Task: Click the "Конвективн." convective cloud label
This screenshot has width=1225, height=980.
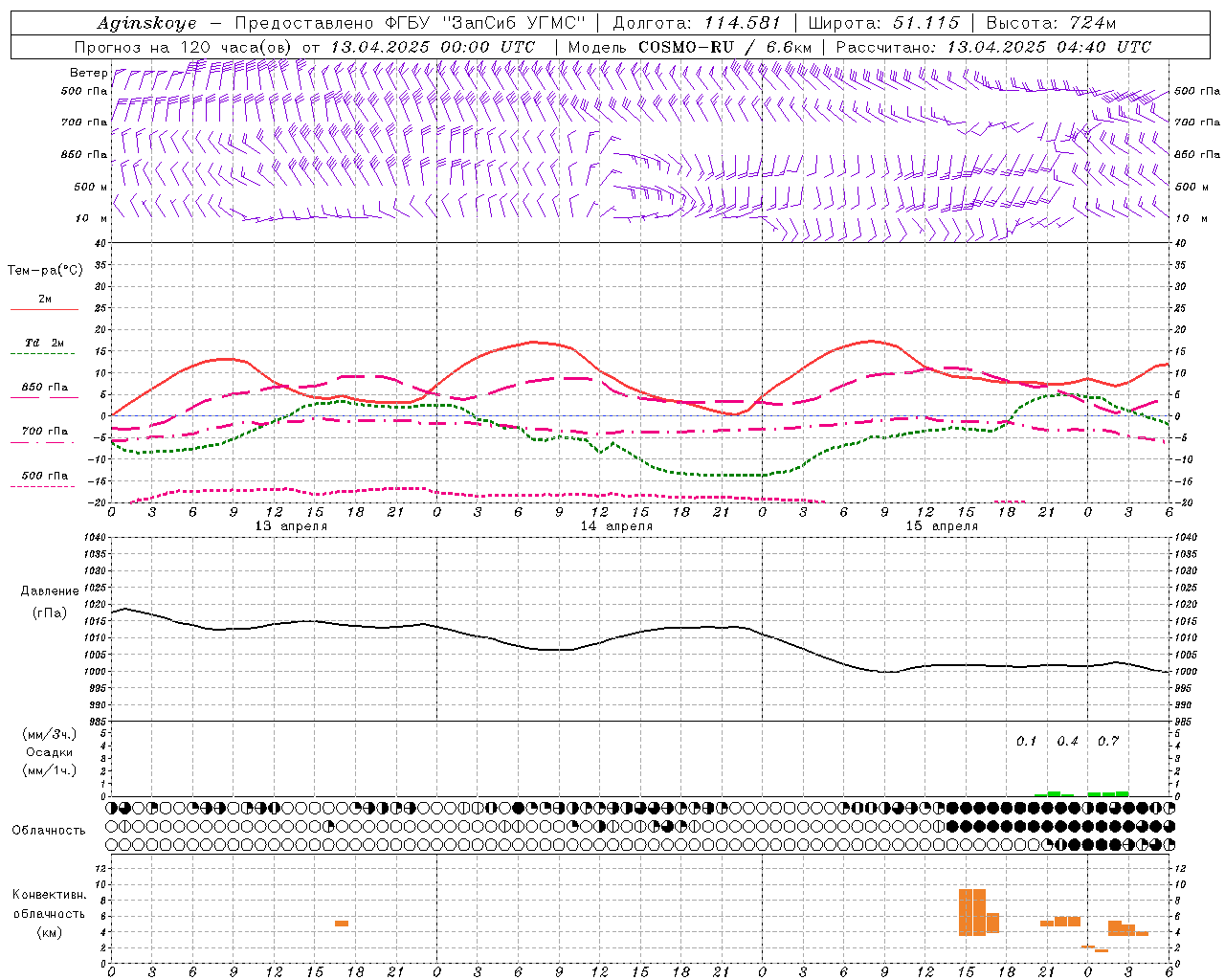Action: [x=50, y=895]
